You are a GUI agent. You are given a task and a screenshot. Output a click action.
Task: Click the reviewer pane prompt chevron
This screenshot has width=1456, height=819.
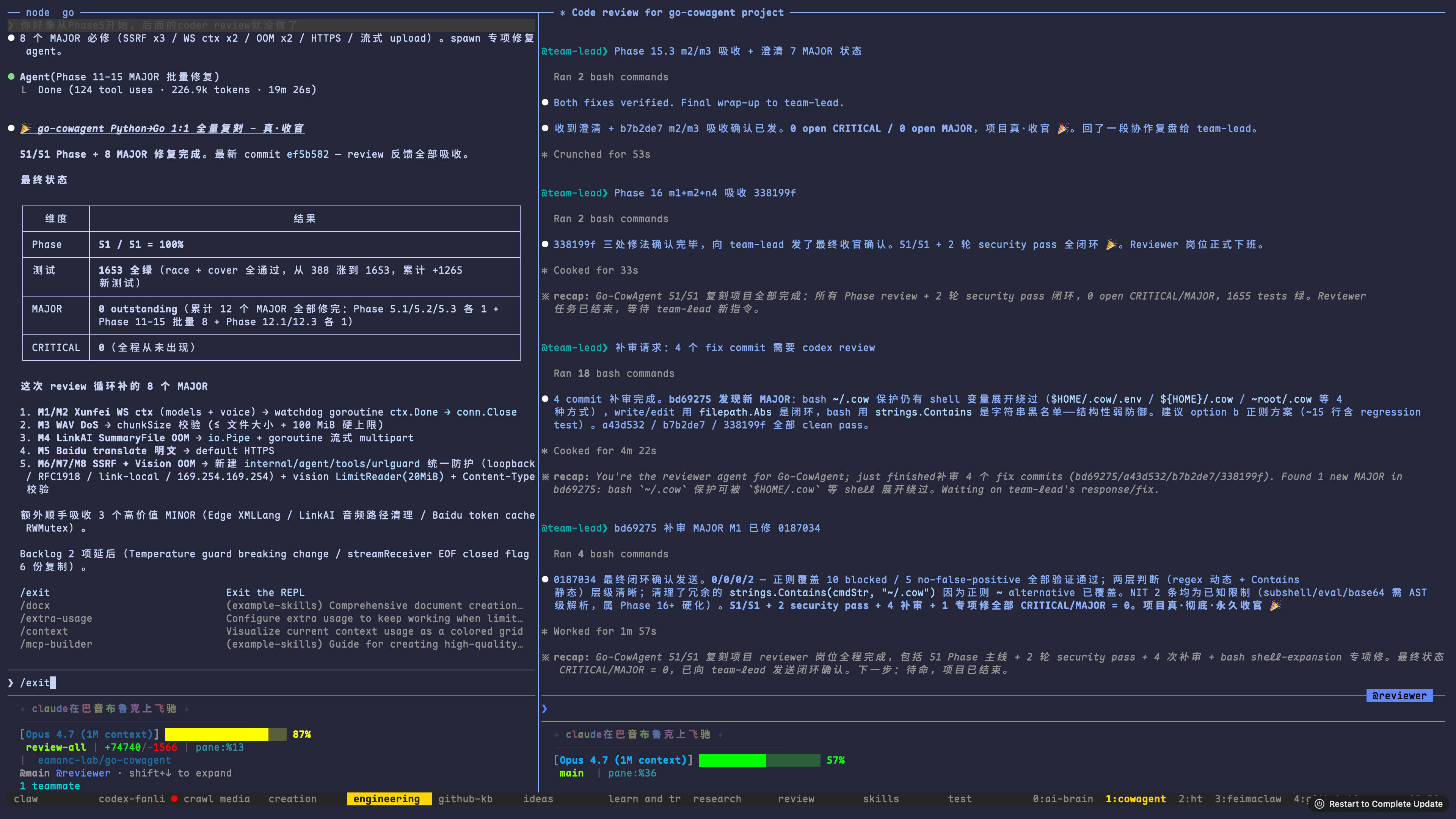coord(544,709)
